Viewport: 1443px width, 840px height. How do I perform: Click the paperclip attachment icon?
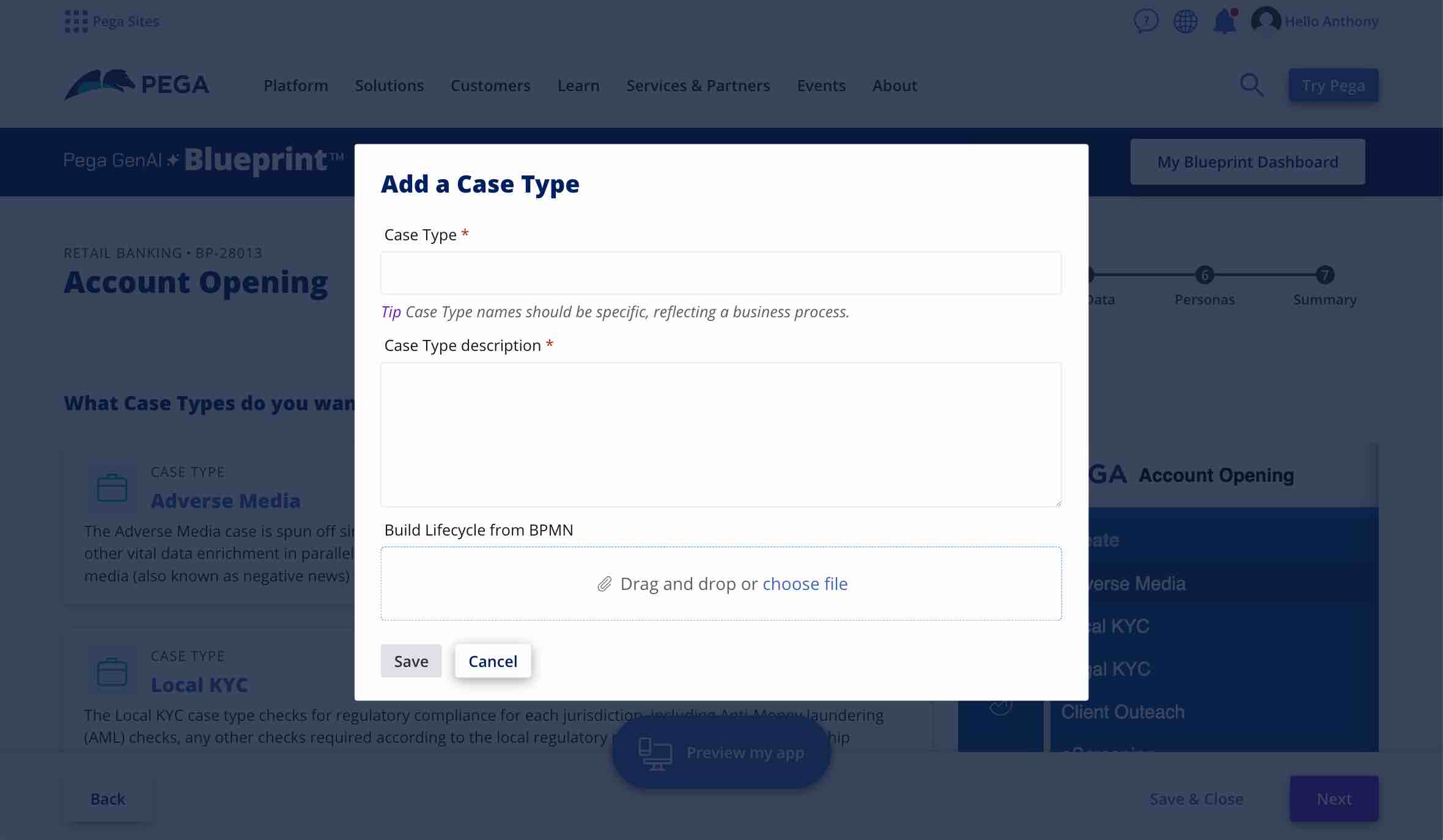pyautogui.click(x=603, y=583)
